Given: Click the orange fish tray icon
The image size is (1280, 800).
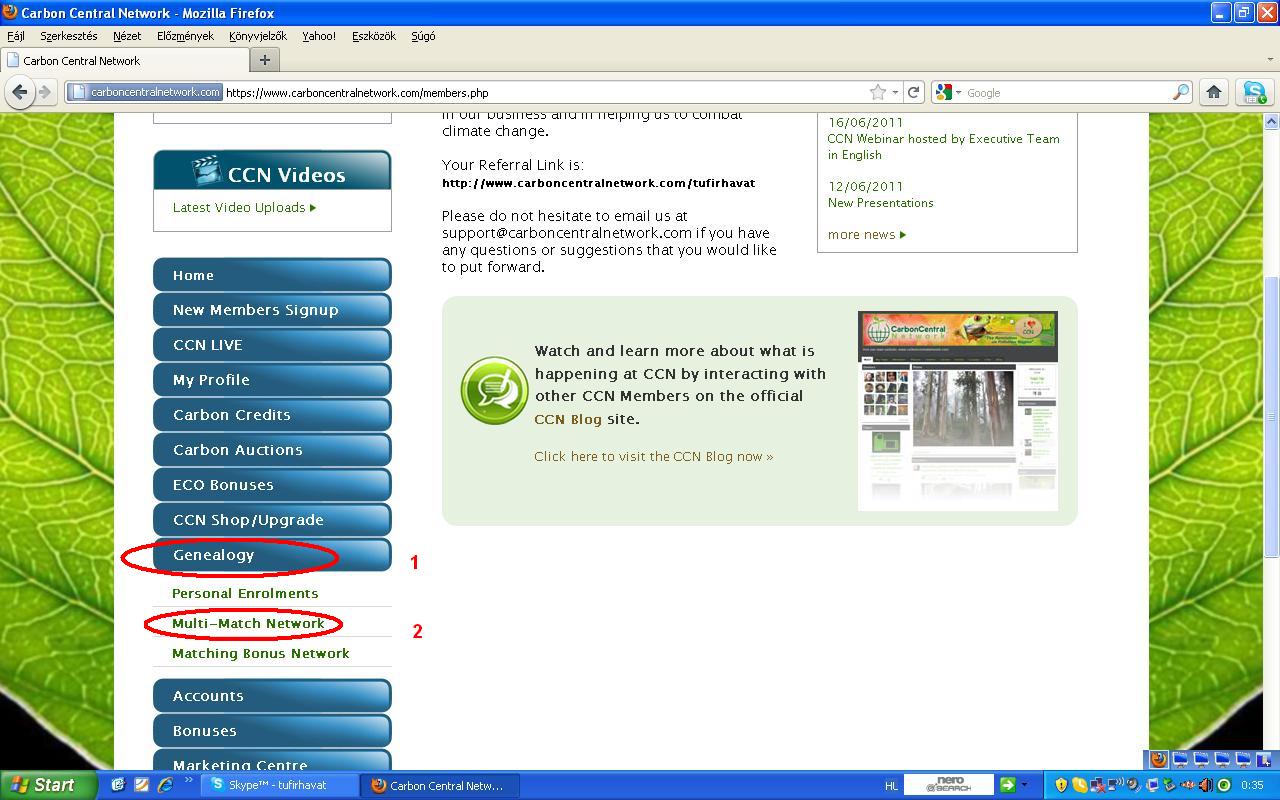Looking at the screenshot, I should [x=1187, y=785].
